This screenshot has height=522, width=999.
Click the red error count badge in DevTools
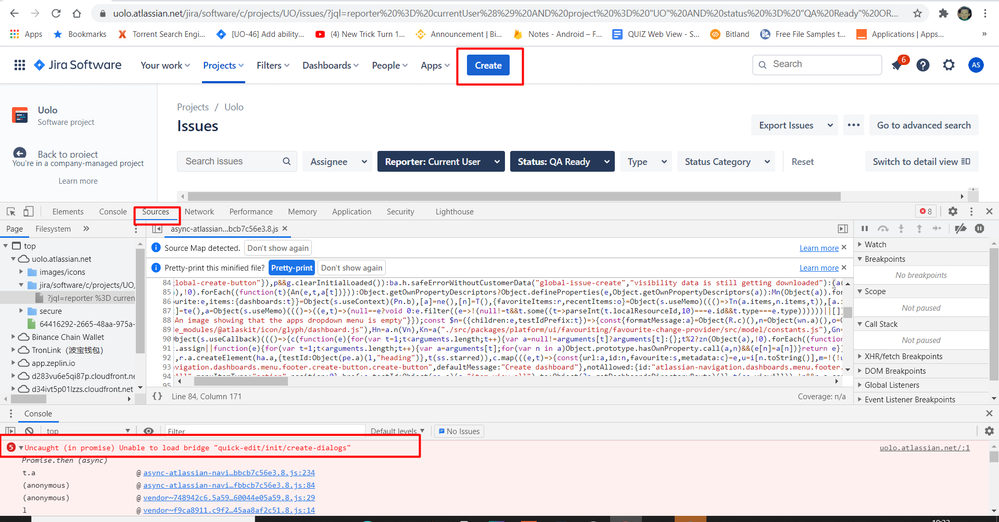925,212
